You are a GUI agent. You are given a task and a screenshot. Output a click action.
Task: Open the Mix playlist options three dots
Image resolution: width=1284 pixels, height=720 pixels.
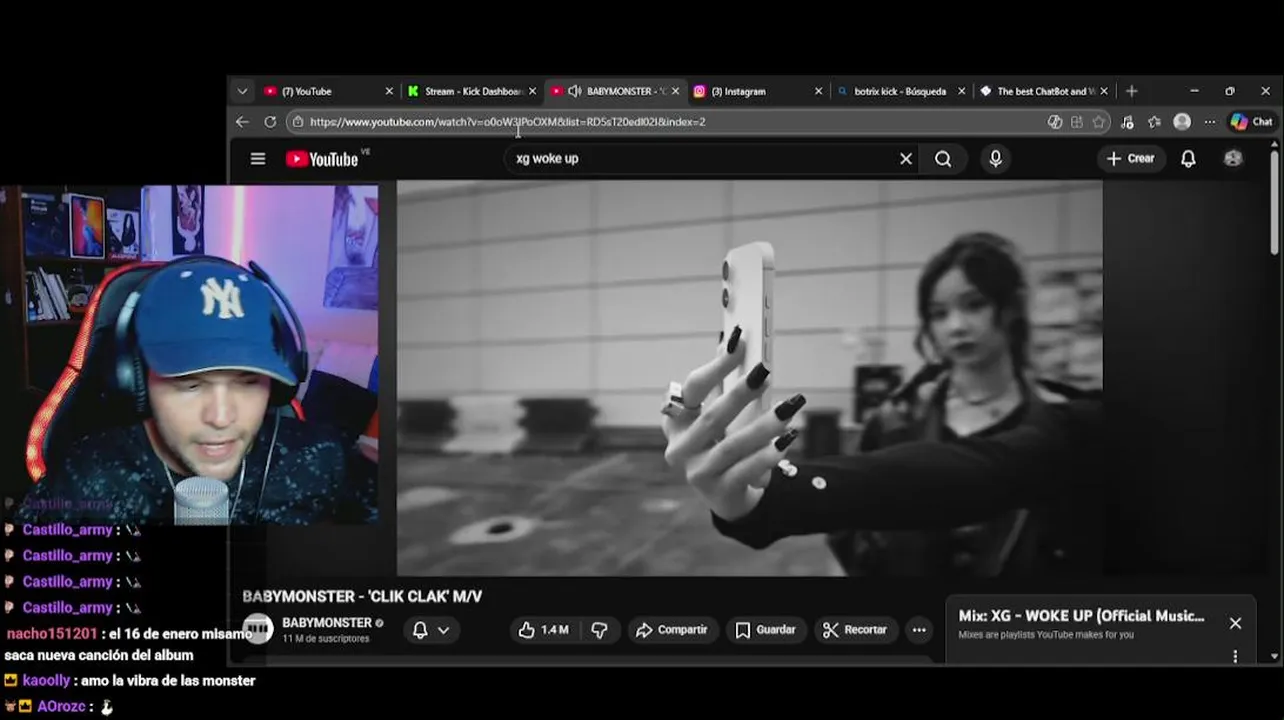pos(1235,656)
